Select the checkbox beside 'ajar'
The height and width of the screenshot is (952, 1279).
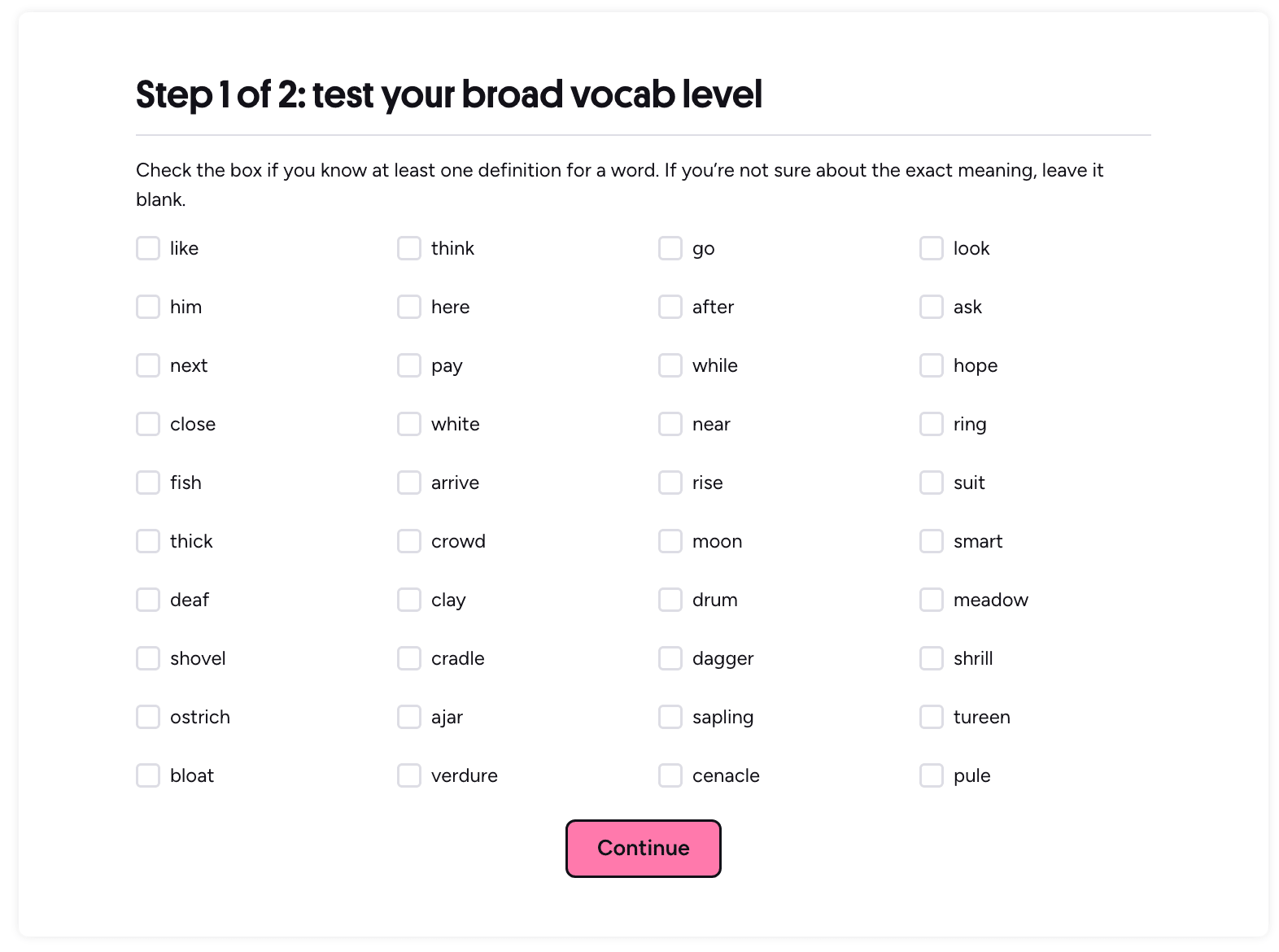(x=408, y=716)
